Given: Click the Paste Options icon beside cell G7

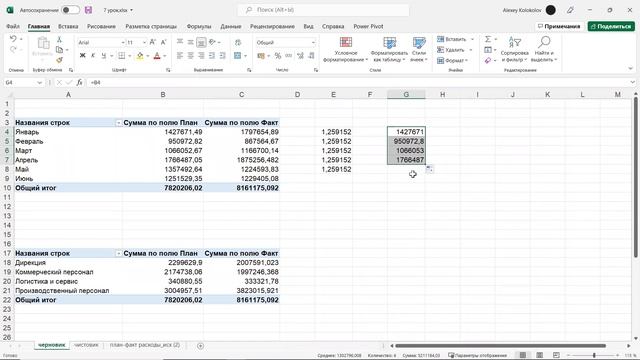Looking at the screenshot, I should click(429, 169).
